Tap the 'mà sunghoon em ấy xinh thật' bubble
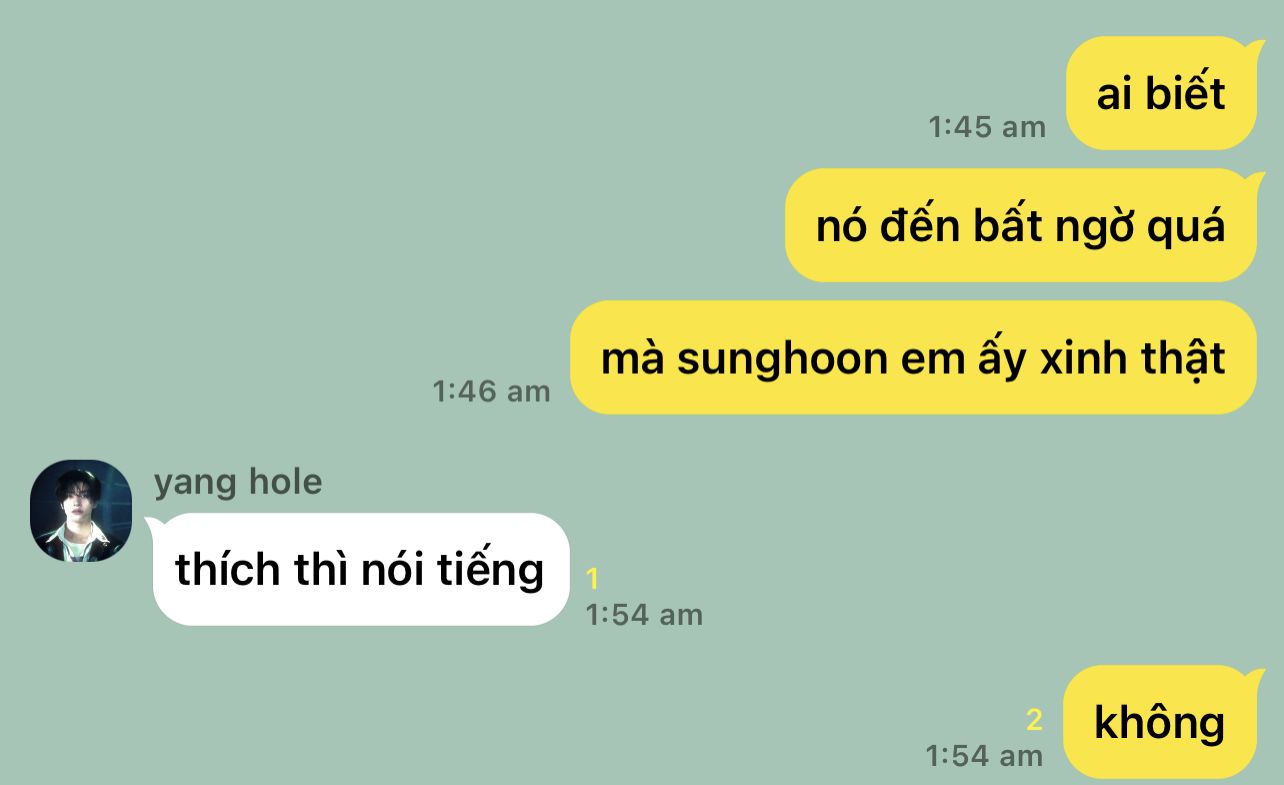 913,357
